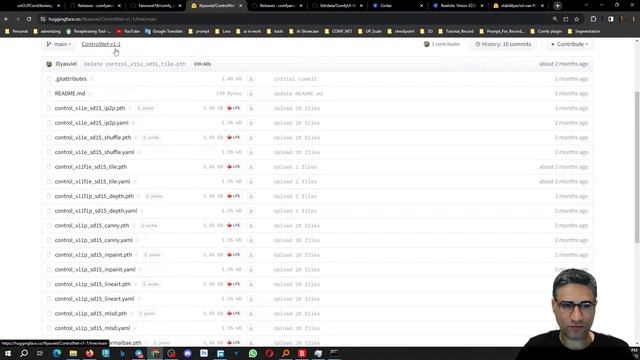Open lllyasviel user profile link

[x=66, y=64]
